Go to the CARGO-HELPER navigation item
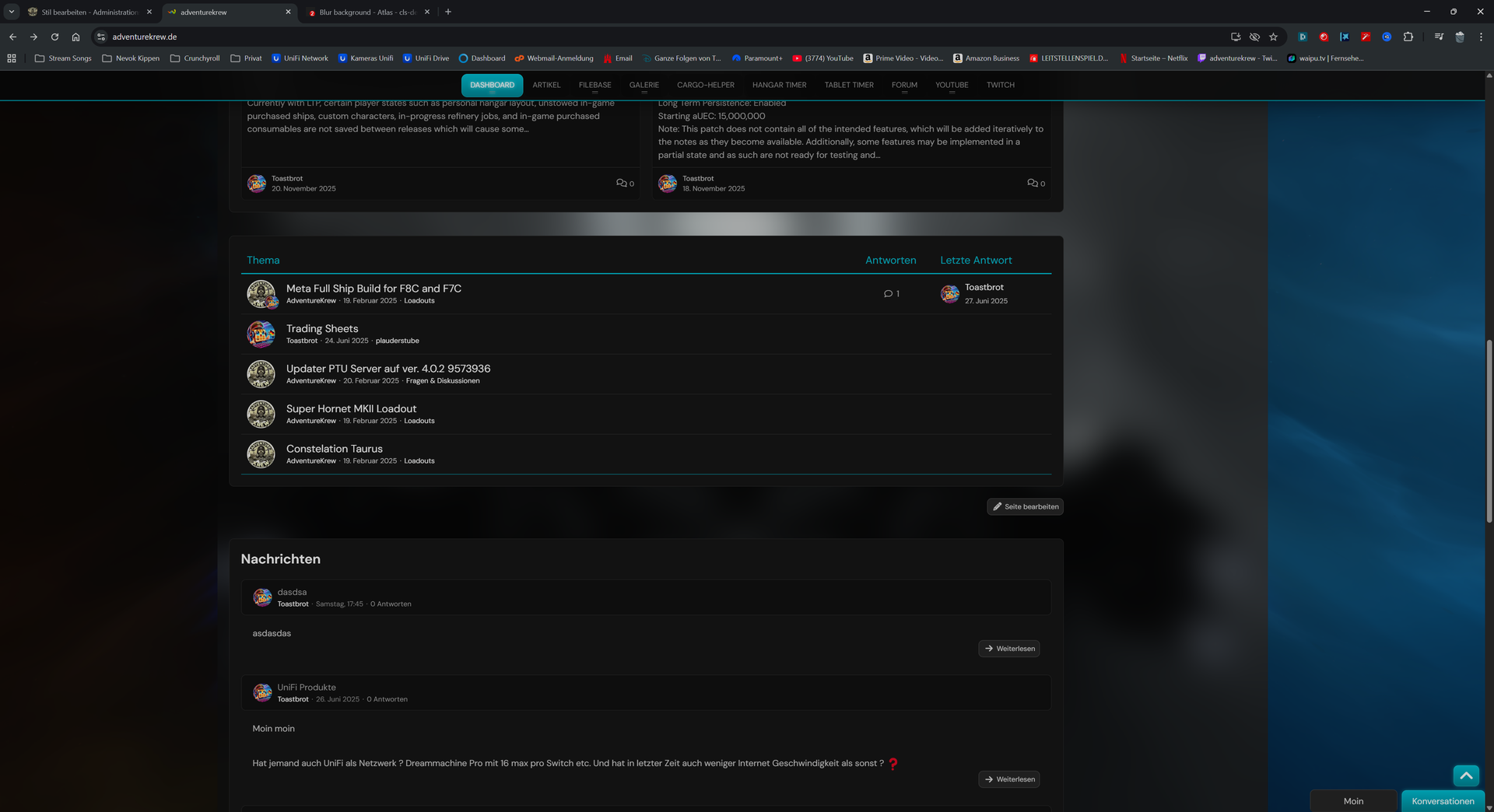1494x812 pixels. pyautogui.click(x=705, y=85)
